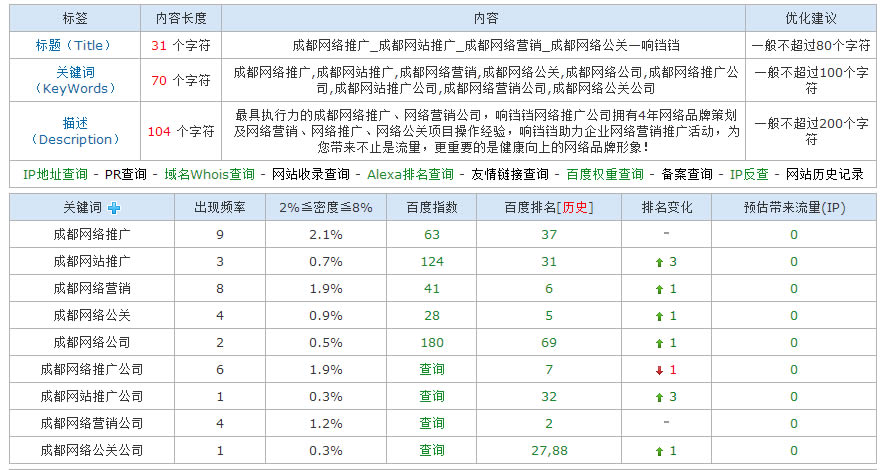The width and height of the screenshot is (882, 470).
Task: Click Baidu rank 6 for 成都网络营销
Action: point(549,288)
